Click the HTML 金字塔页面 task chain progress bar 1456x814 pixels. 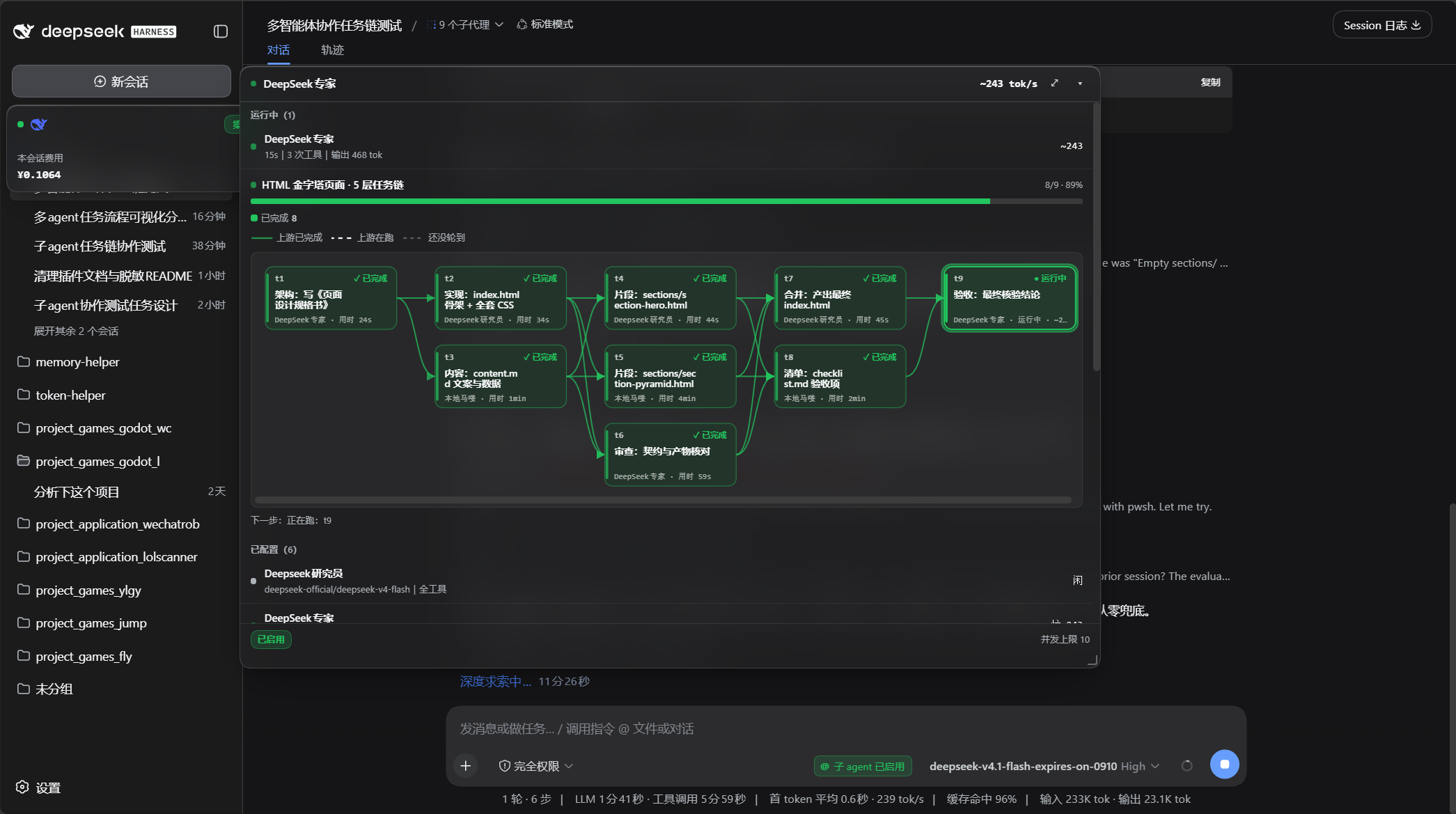(x=666, y=201)
